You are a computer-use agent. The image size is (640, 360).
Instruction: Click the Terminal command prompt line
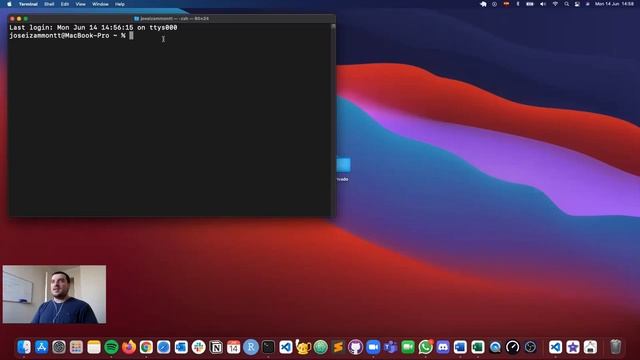coord(71,36)
